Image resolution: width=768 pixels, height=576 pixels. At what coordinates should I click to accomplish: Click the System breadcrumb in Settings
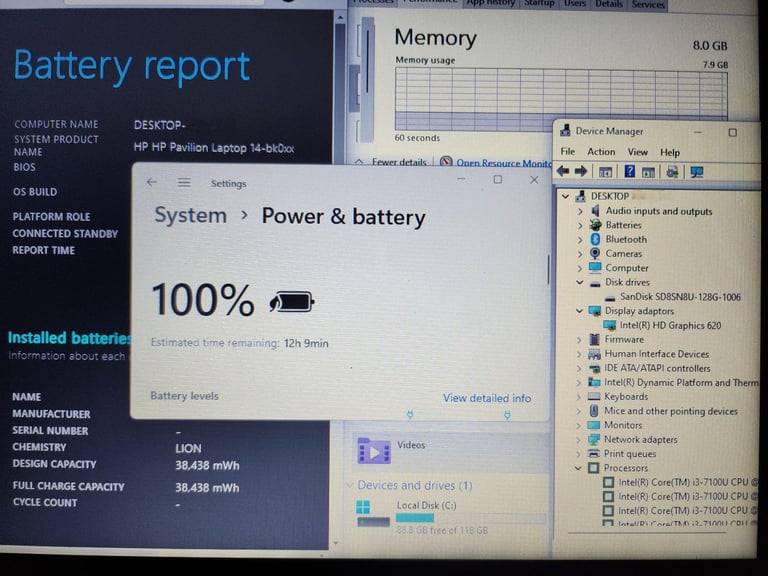pos(191,215)
